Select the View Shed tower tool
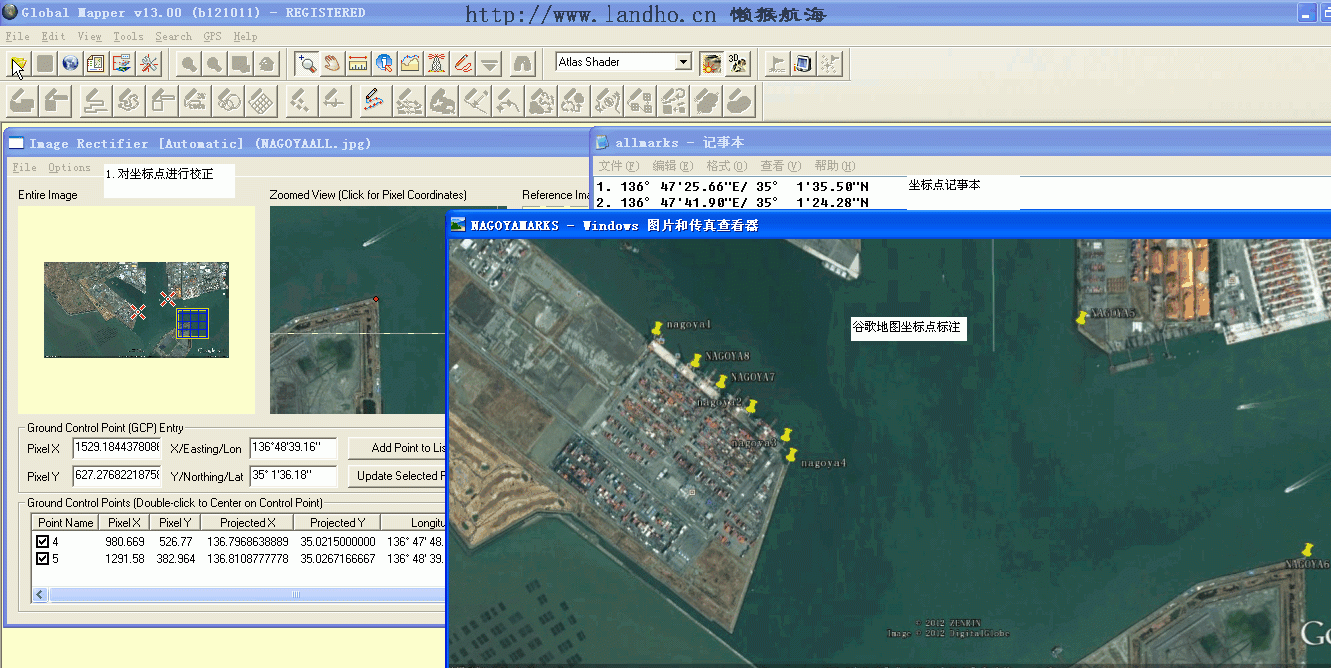This screenshot has width=1331, height=668. click(437, 64)
